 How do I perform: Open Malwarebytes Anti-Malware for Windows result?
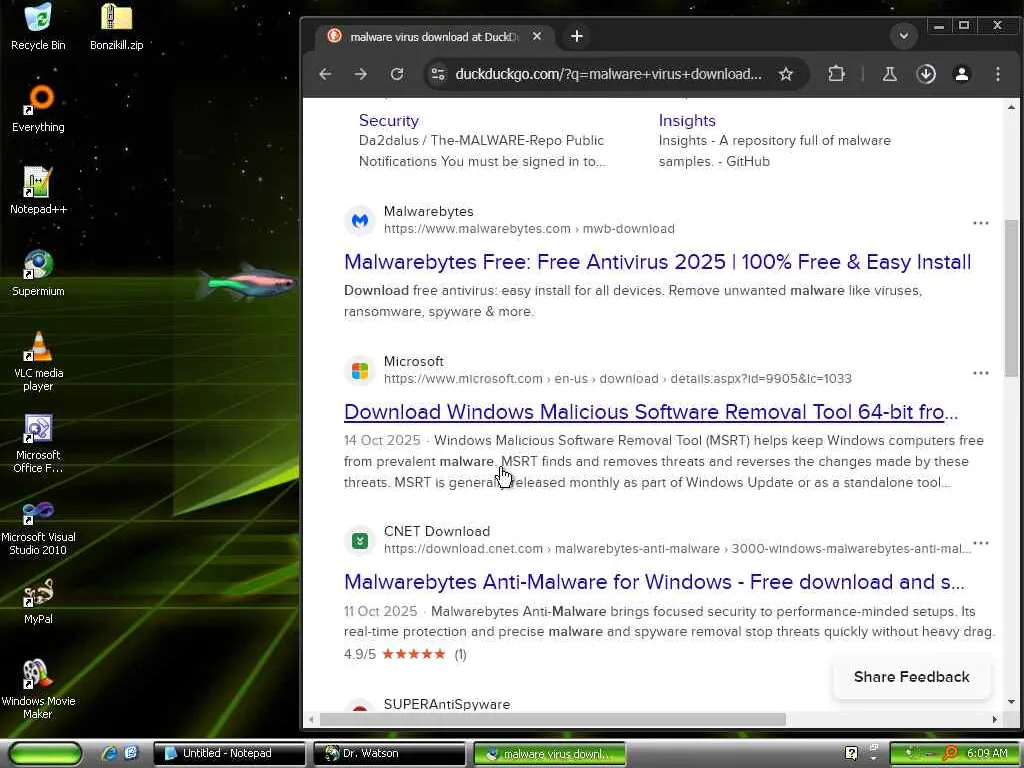tap(654, 582)
